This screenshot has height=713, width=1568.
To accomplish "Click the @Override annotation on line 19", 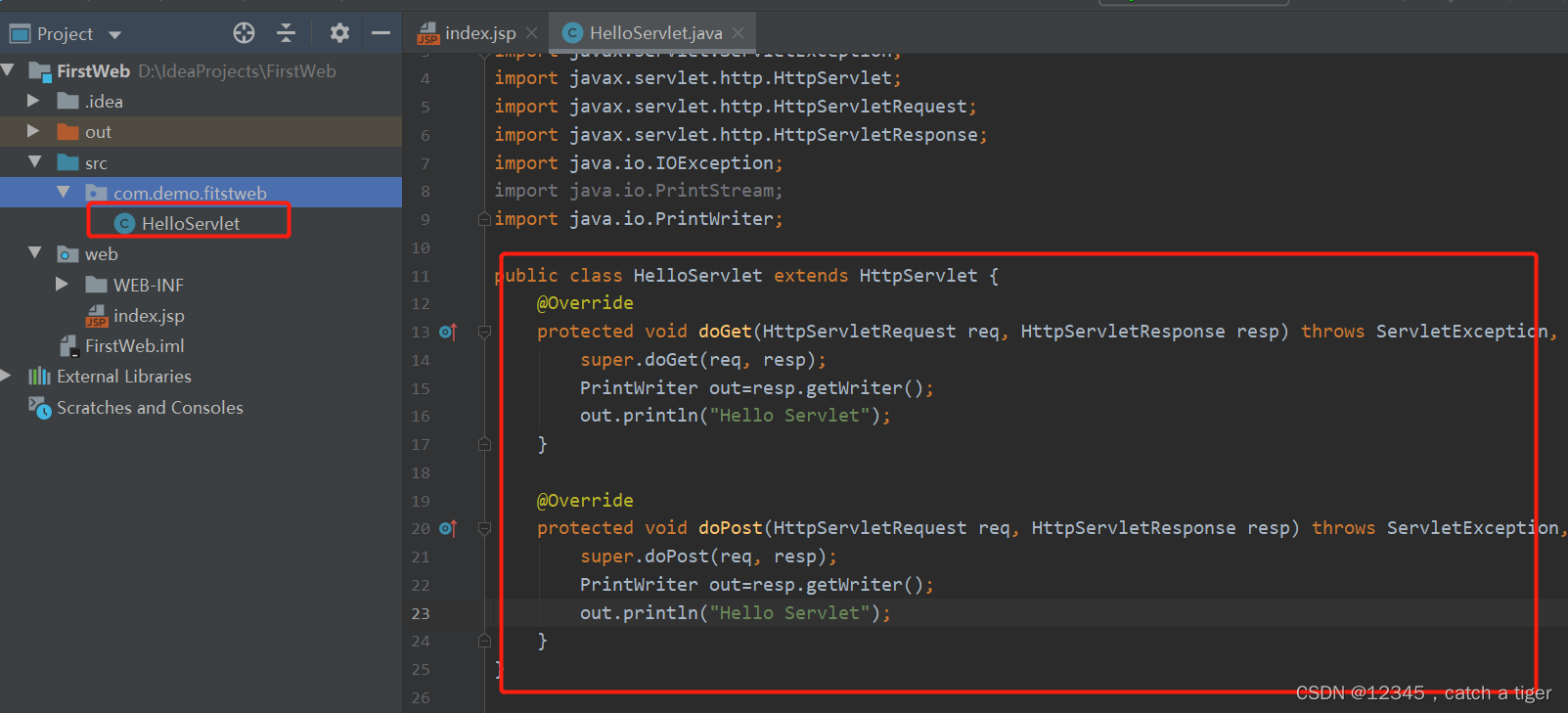I will [585, 501].
